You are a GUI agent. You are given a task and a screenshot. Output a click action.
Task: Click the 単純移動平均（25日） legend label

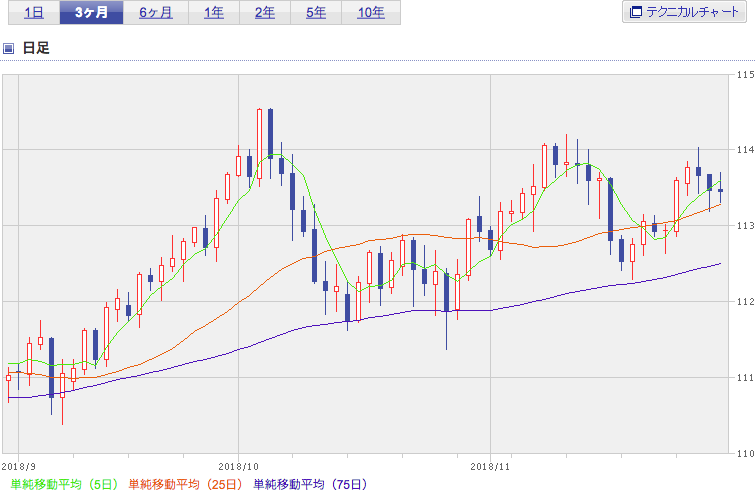point(185,484)
